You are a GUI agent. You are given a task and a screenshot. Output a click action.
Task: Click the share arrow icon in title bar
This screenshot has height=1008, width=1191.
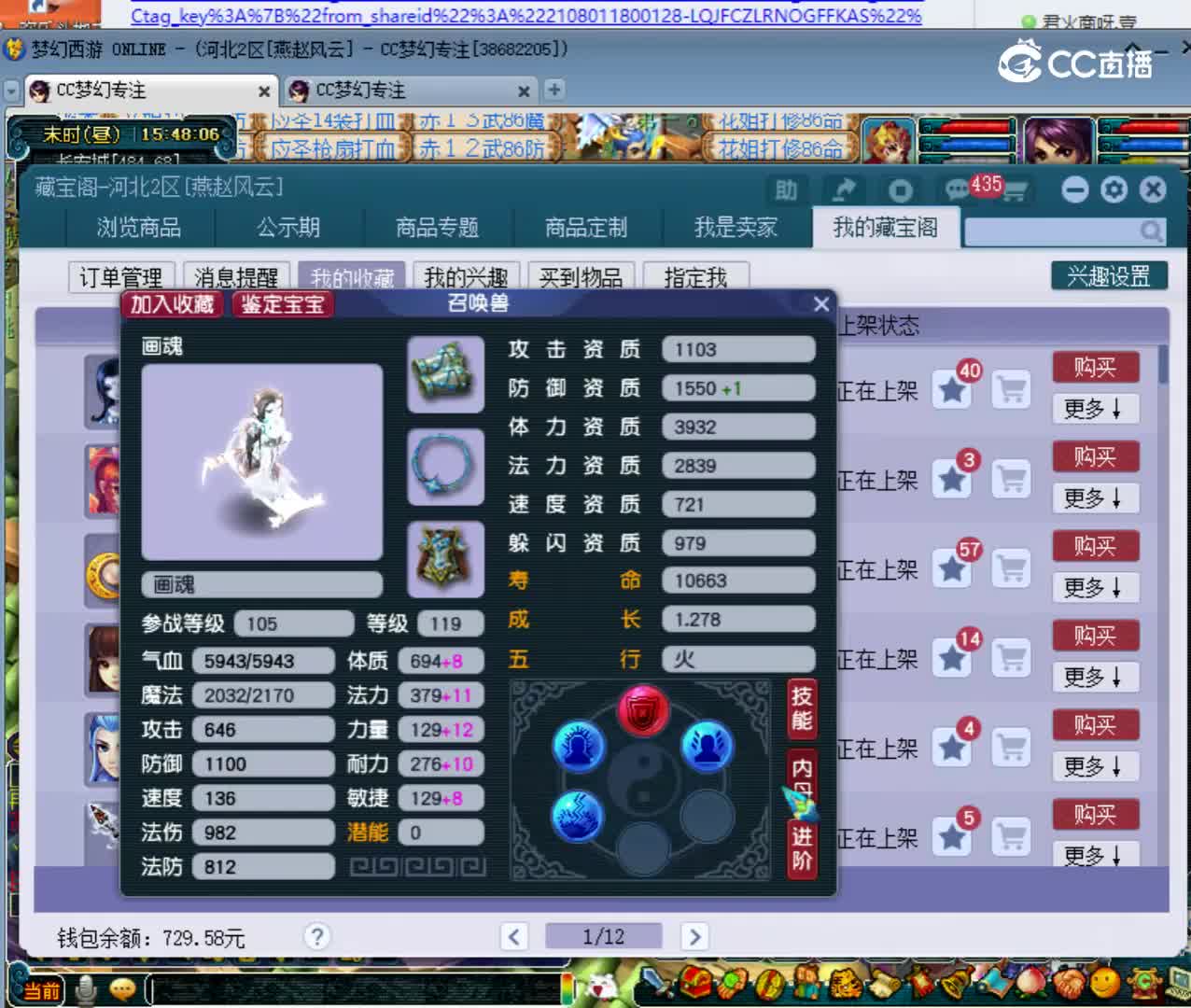point(844,190)
